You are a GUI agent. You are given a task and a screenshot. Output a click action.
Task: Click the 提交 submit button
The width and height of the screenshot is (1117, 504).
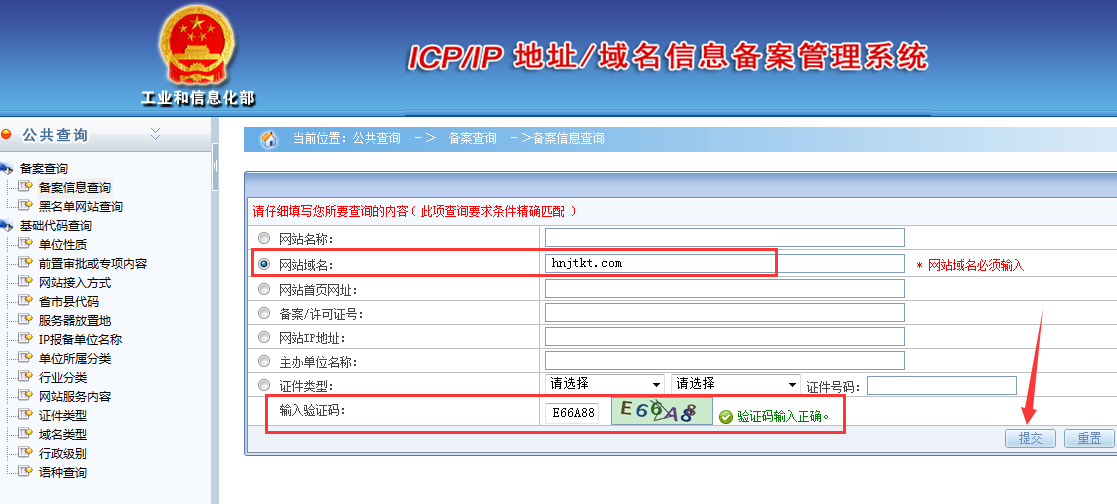point(1030,438)
